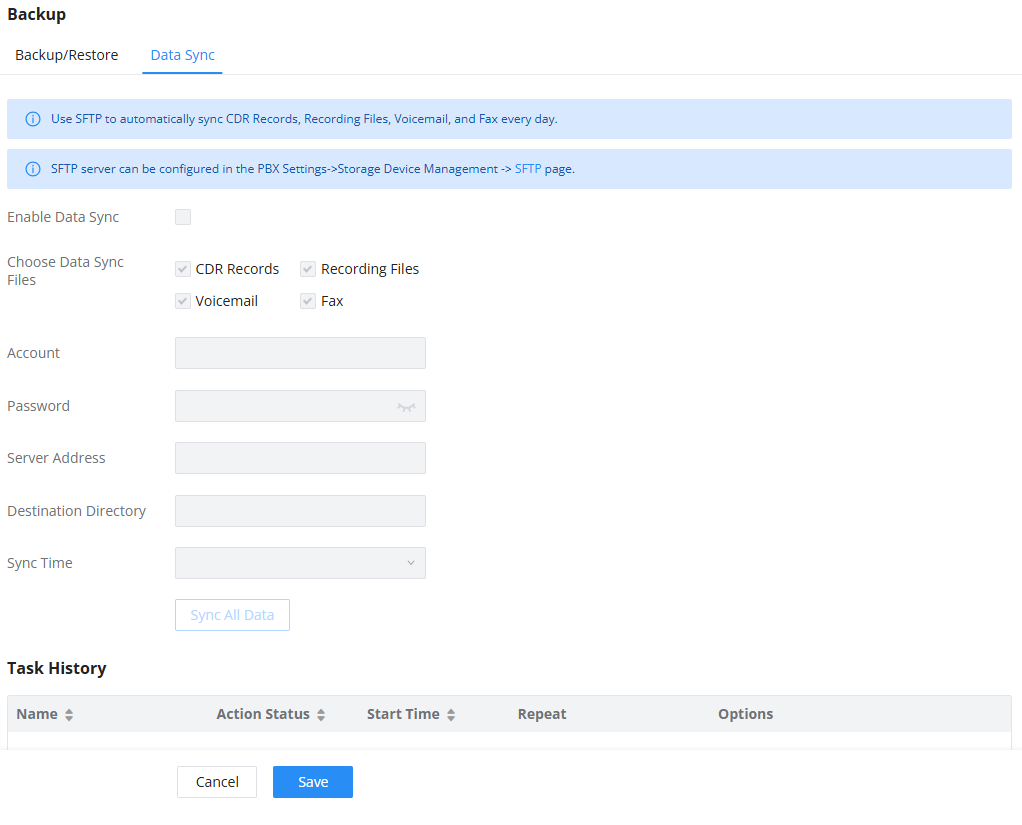Screen dimensions: 1022x825
Task: Click the Cancel button
Action: point(217,782)
